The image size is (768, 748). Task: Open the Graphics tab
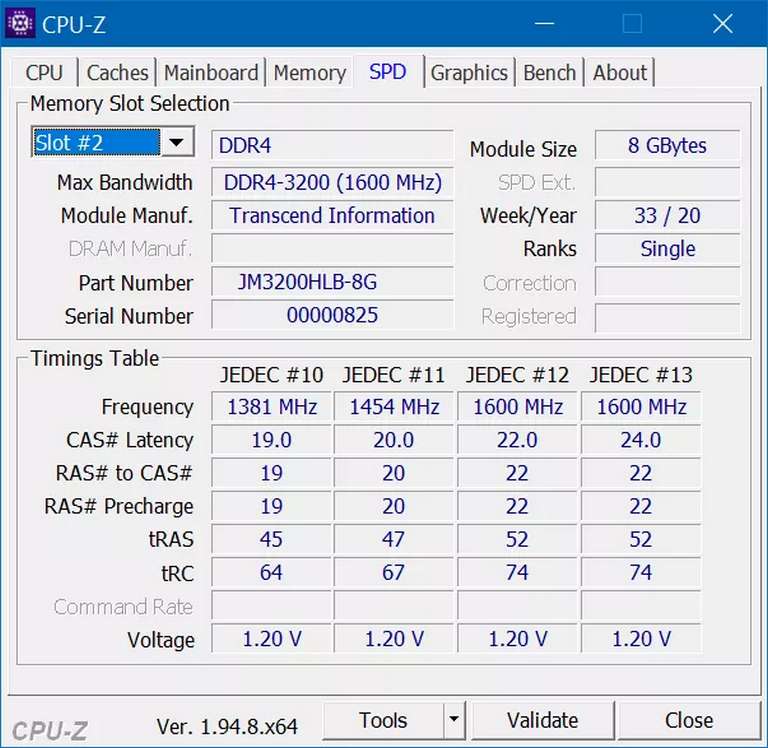[x=469, y=72]
